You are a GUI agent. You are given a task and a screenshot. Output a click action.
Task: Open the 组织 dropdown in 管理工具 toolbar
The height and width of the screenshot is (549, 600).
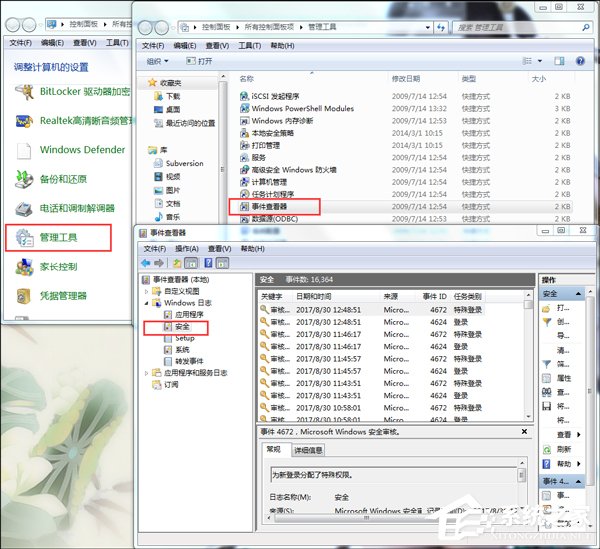coord(157,61)
